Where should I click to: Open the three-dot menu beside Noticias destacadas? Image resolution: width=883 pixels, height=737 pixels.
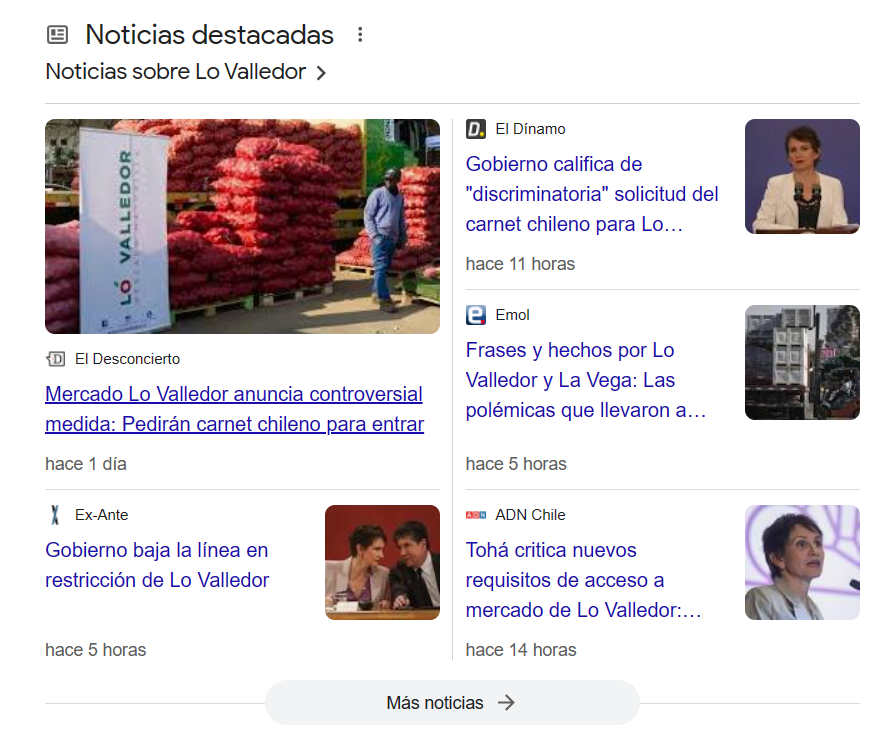[x=360, y=35]
